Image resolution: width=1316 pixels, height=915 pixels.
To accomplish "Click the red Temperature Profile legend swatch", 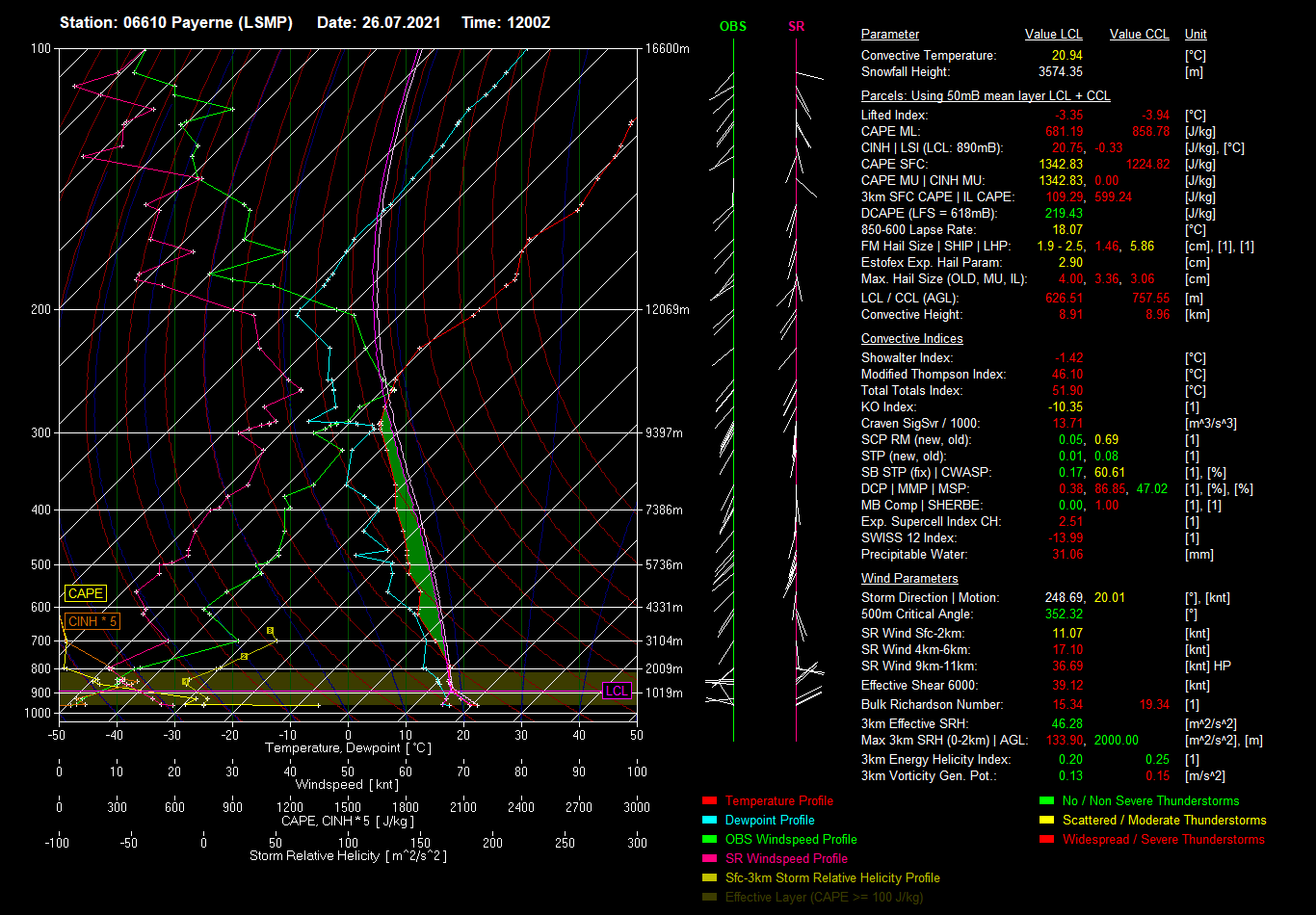I will 709,801.
